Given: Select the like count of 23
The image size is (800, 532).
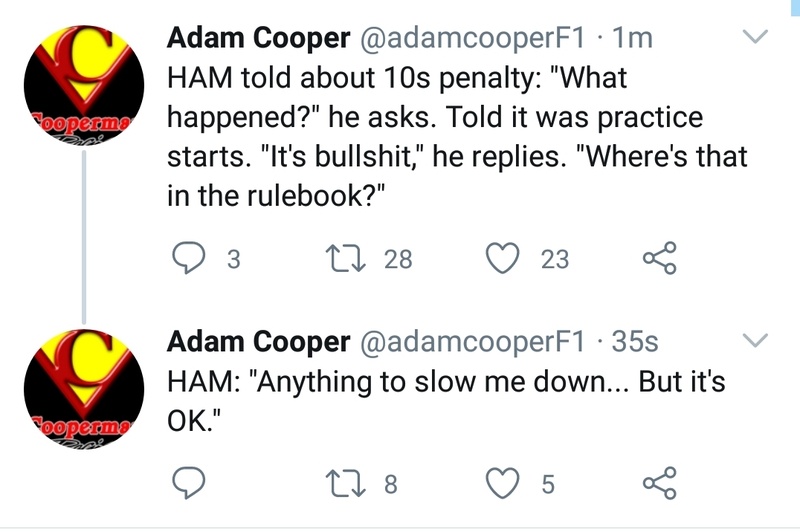Looking at the screenshot, I should coord(555,259).
